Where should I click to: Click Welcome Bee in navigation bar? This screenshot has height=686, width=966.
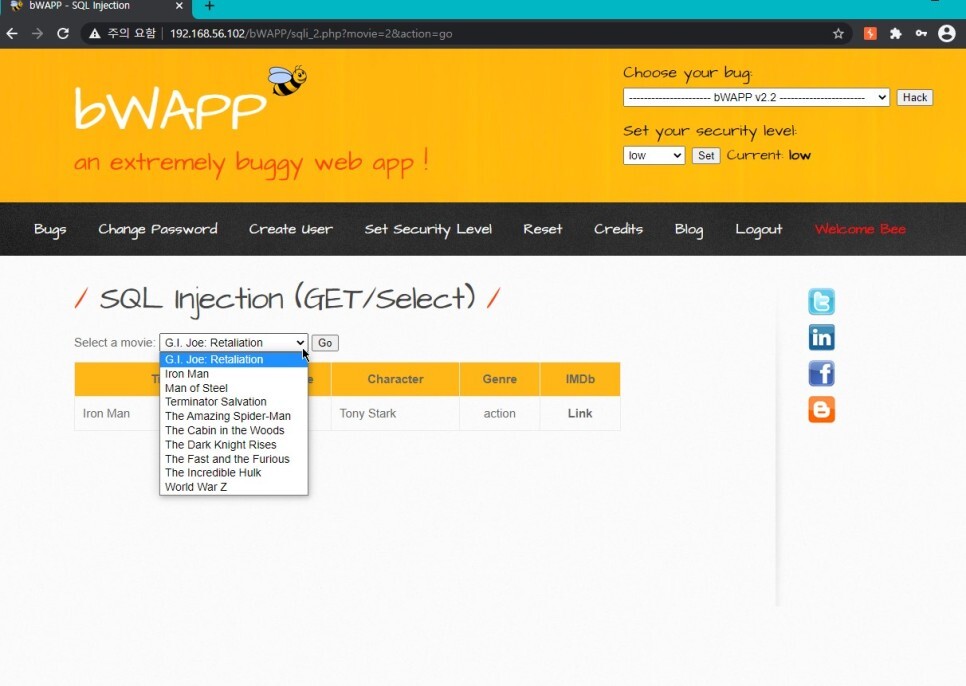pos(860,229)
